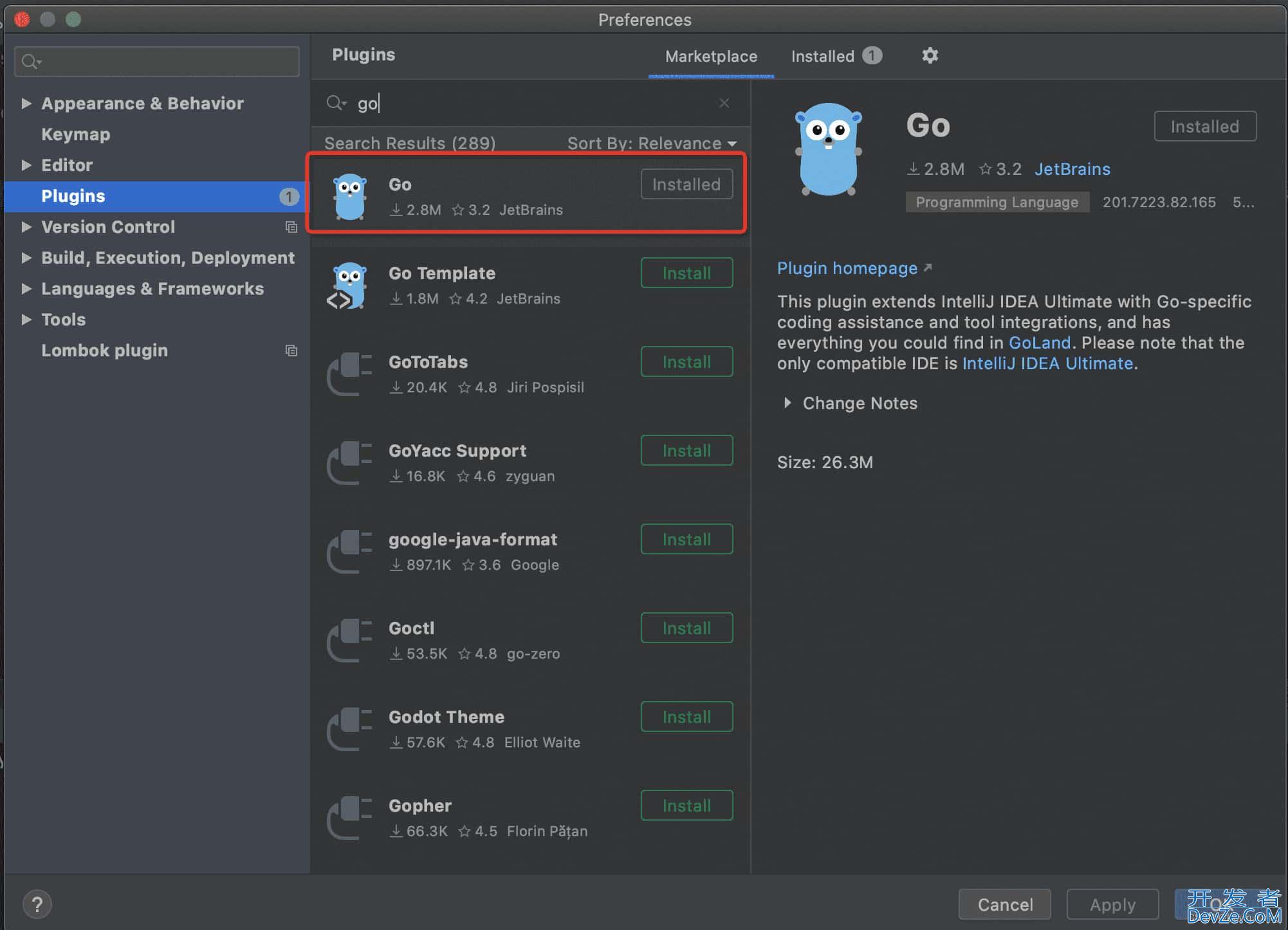Click the Installed button on Go result

[686, 184]
